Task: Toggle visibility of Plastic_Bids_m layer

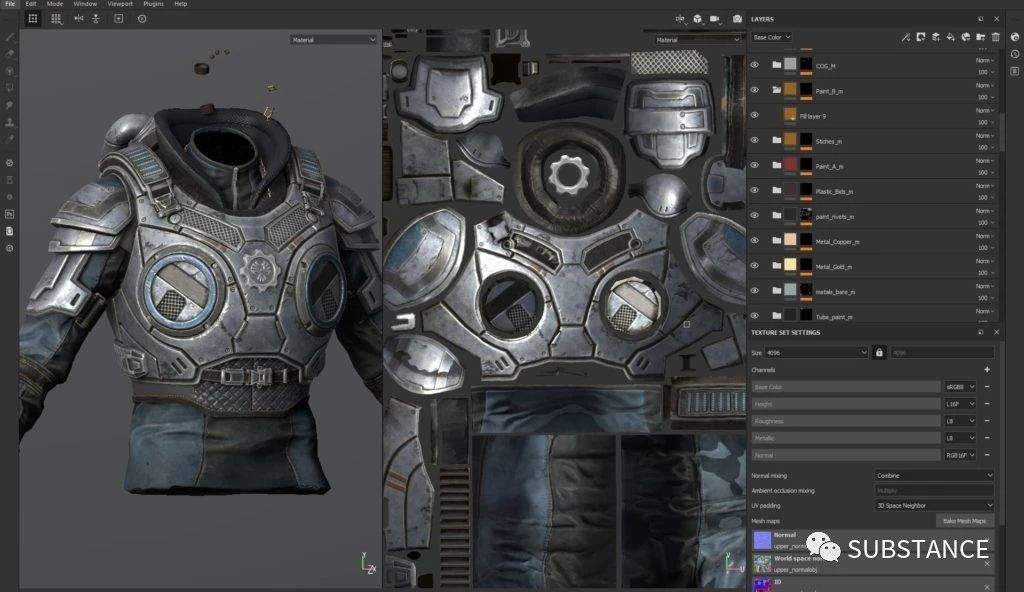Action: point(754,190)
